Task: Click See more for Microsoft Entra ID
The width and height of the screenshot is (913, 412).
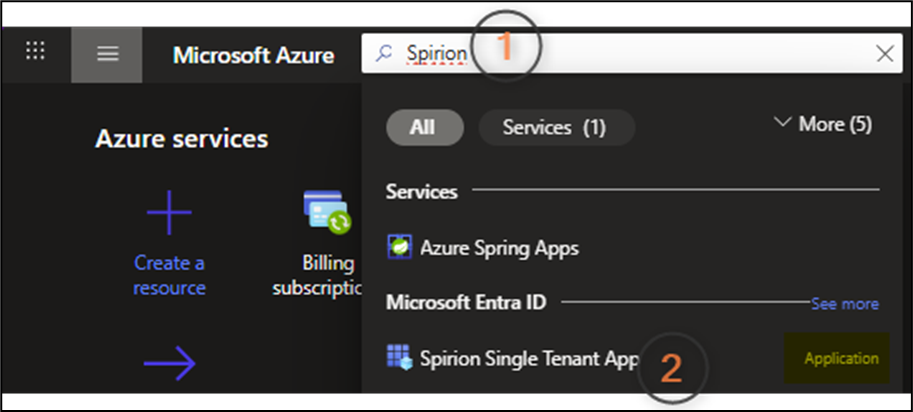Action: pyautogui.click(x=845, y=303)
